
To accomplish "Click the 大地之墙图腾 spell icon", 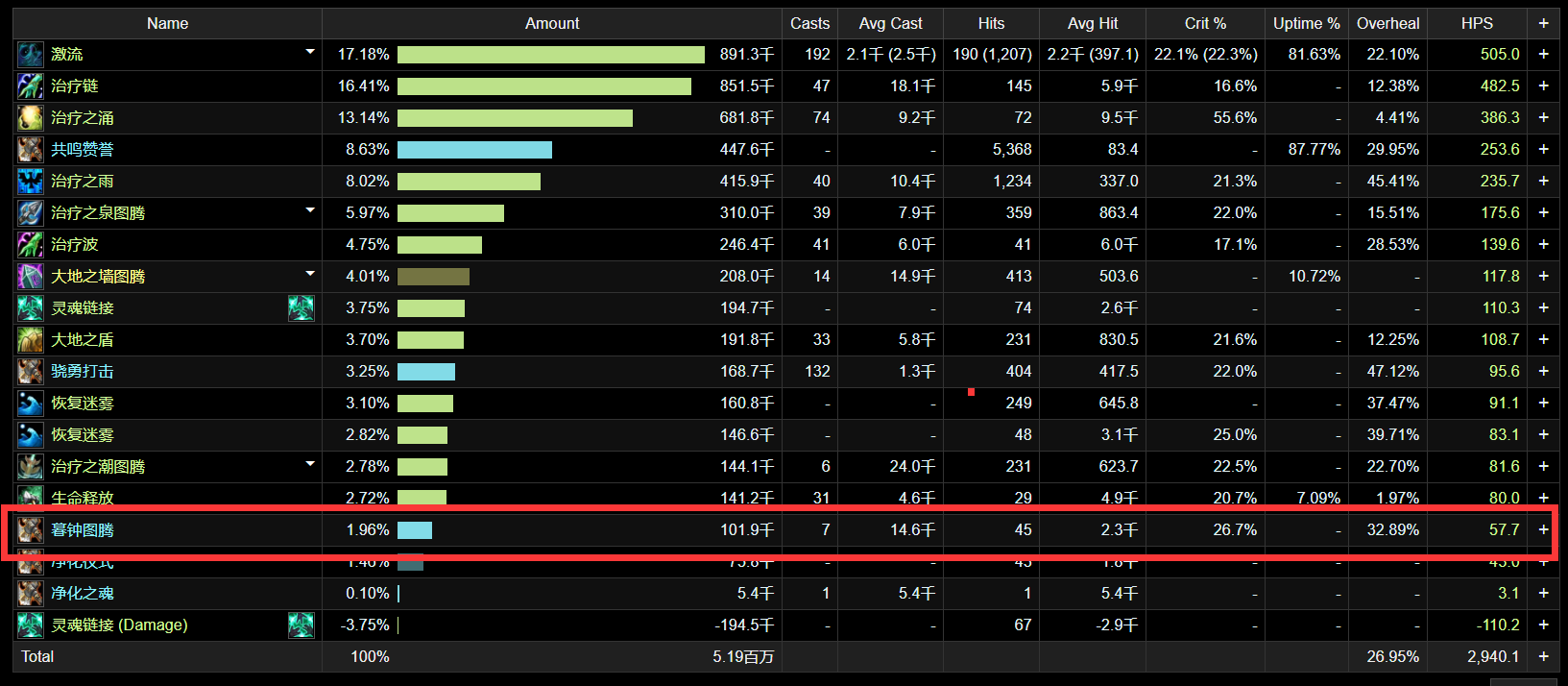I will pos(31,277).
